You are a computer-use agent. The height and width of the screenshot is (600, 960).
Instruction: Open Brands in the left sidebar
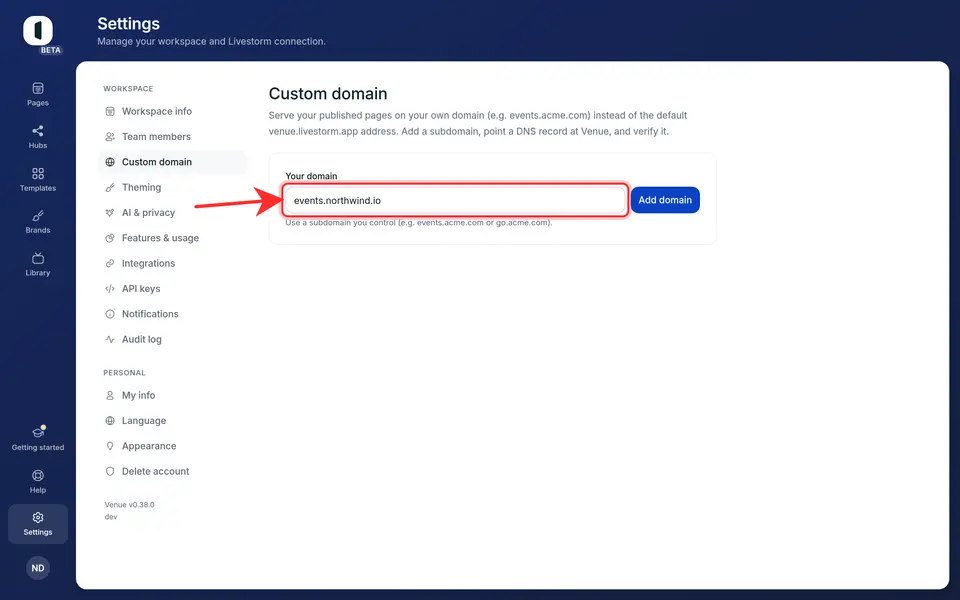[x=38, y=222]
